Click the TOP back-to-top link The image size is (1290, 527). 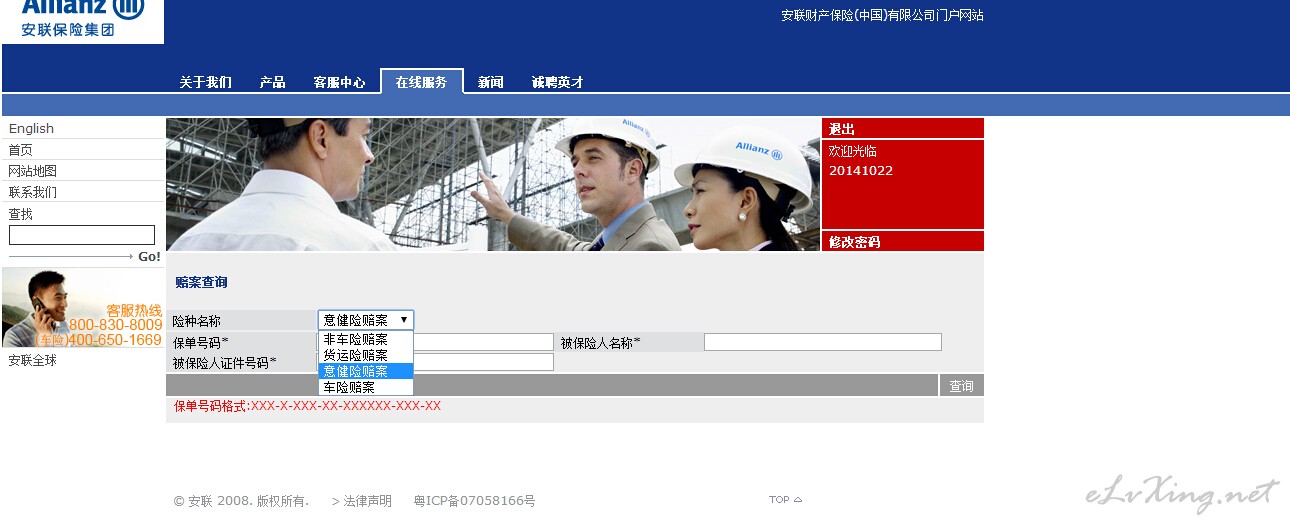(785, 500)
